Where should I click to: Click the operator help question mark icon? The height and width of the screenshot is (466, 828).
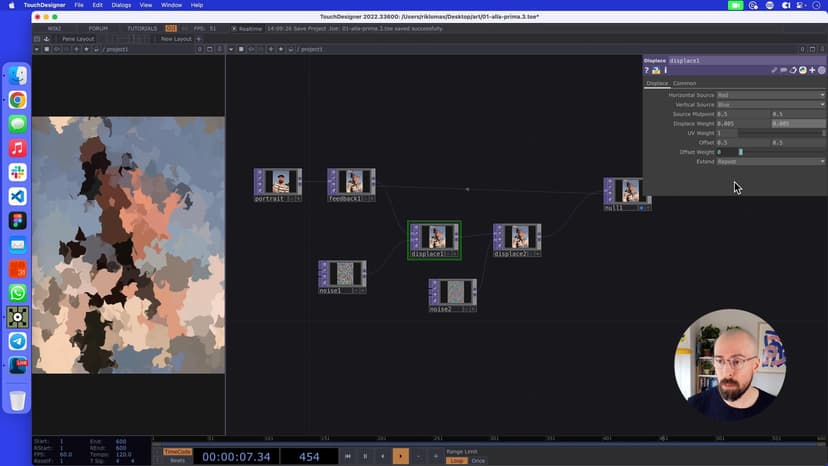click(x=647, y=70)
